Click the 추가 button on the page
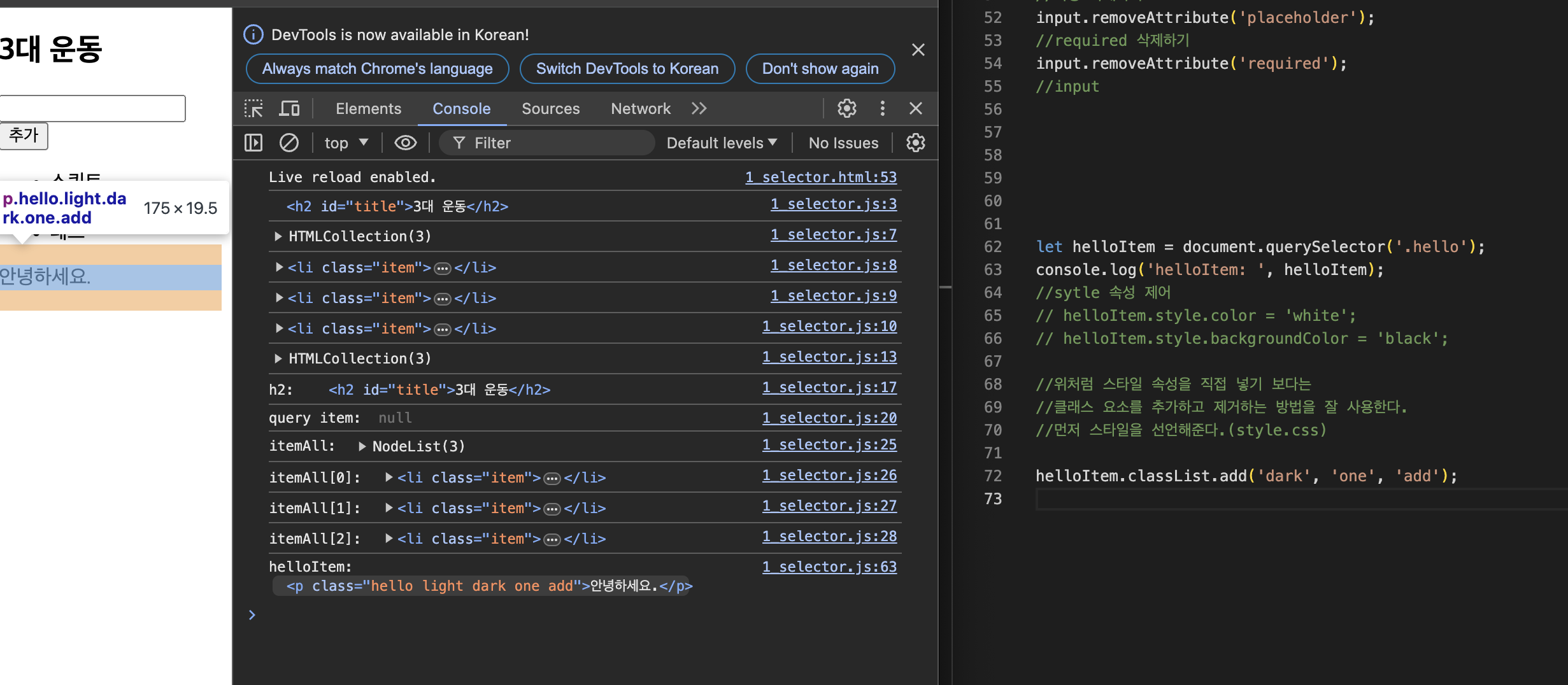This screenshot has height=685, width=1568. point(24,136)
